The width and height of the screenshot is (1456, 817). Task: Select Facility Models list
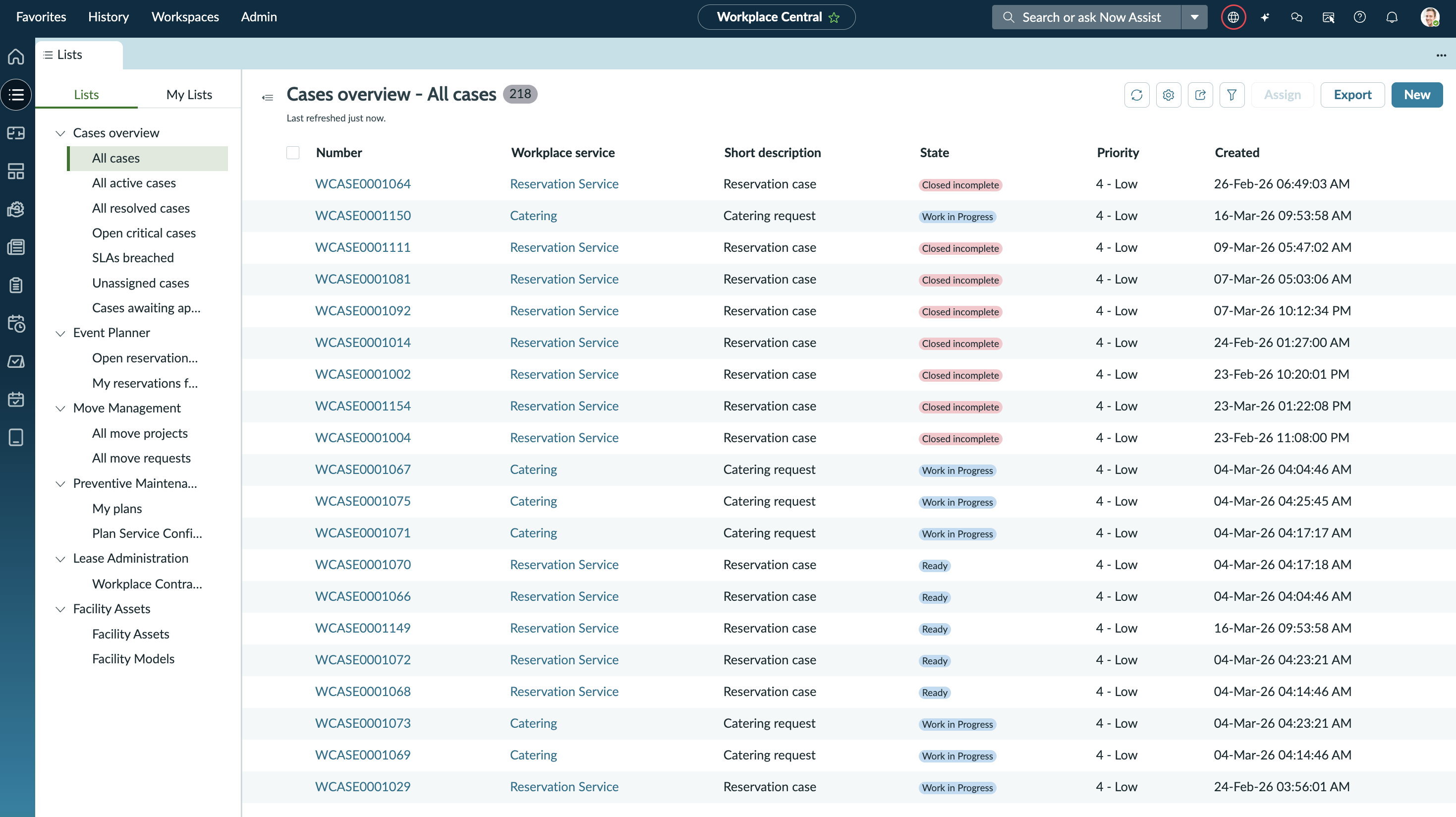[x=133, y=659]
